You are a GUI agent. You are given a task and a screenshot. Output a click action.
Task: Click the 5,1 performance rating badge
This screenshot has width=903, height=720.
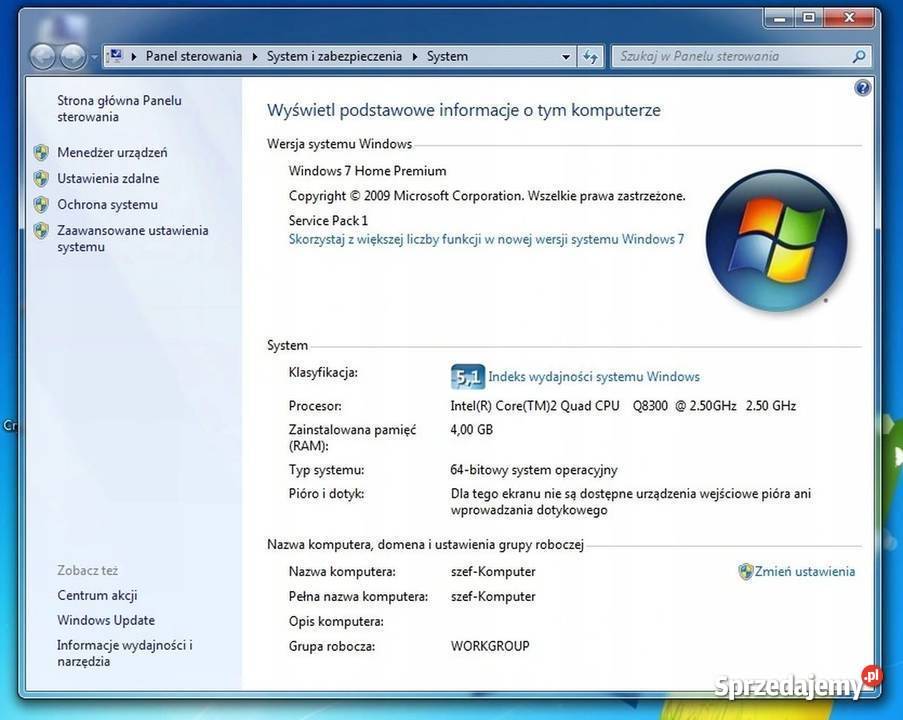click(x=467, y=377)
